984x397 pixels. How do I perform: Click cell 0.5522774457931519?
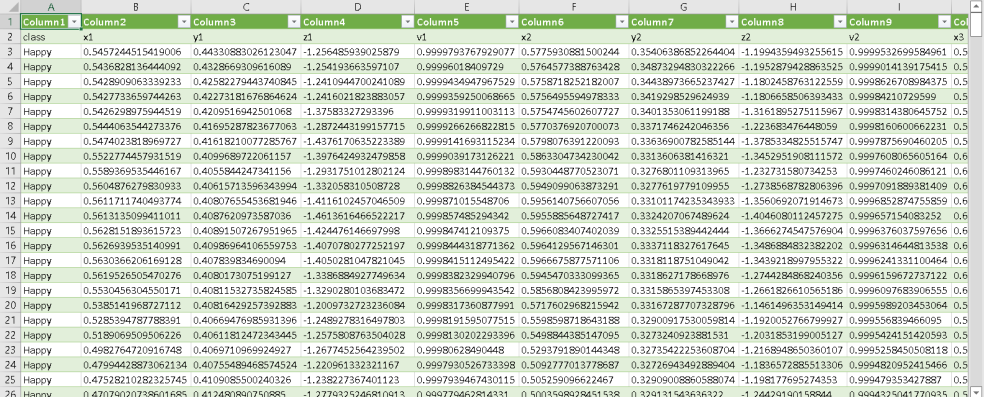(x=136, y=156)
